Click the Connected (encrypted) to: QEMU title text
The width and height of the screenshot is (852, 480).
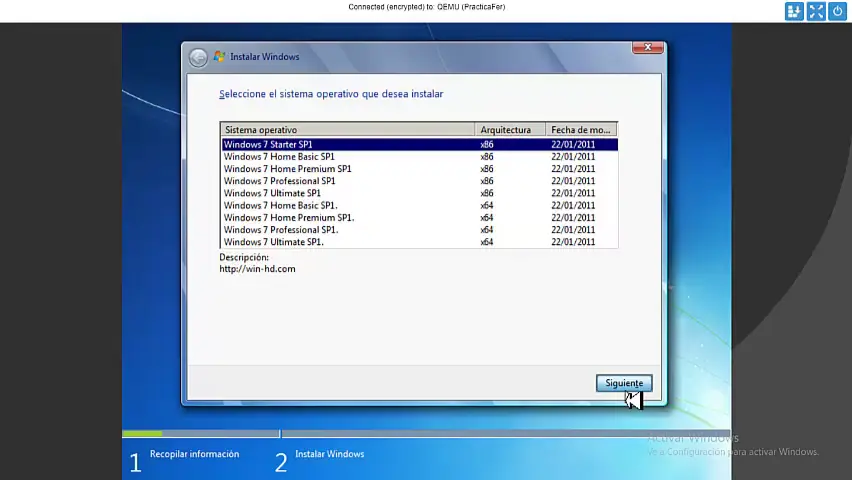click(x=427, y=7)
